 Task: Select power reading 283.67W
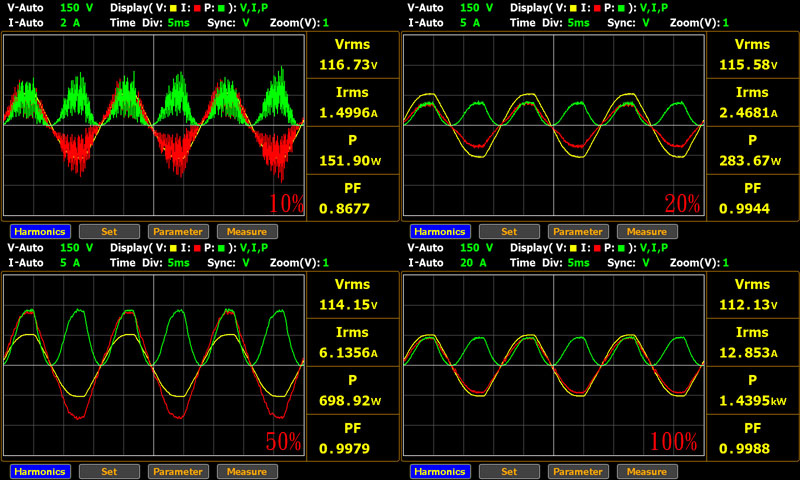(x=750, y=161)
